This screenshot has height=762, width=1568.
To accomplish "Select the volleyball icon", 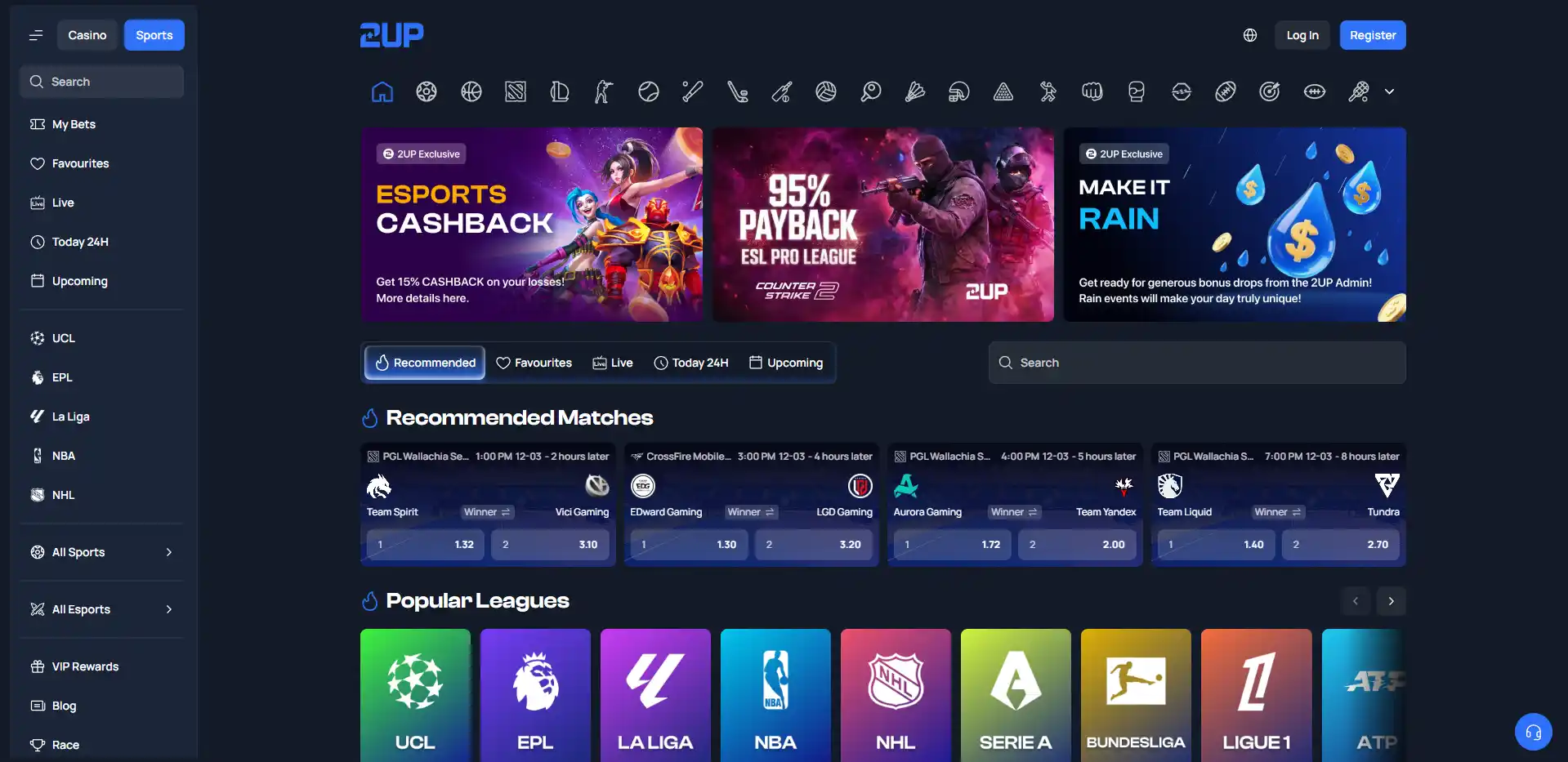I will [826, 91].
